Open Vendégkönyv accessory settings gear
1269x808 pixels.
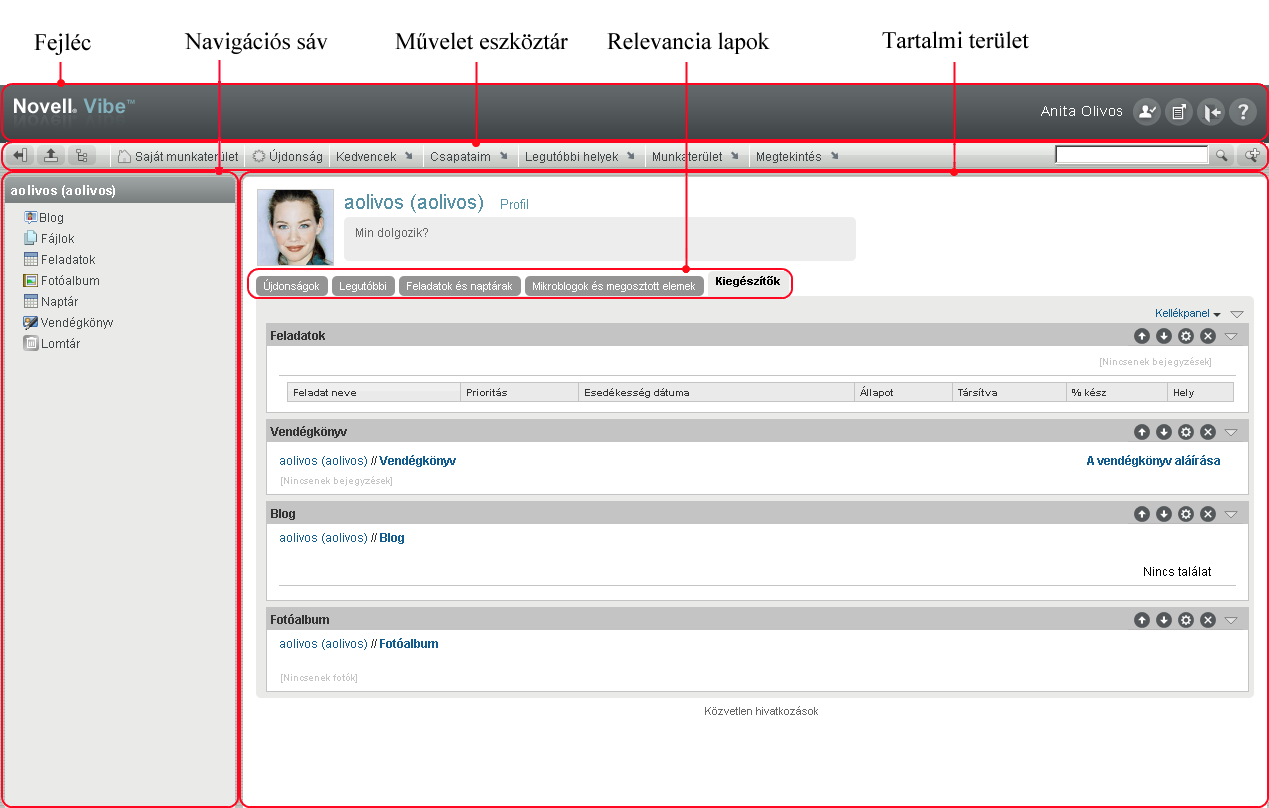coord(1186,432)
